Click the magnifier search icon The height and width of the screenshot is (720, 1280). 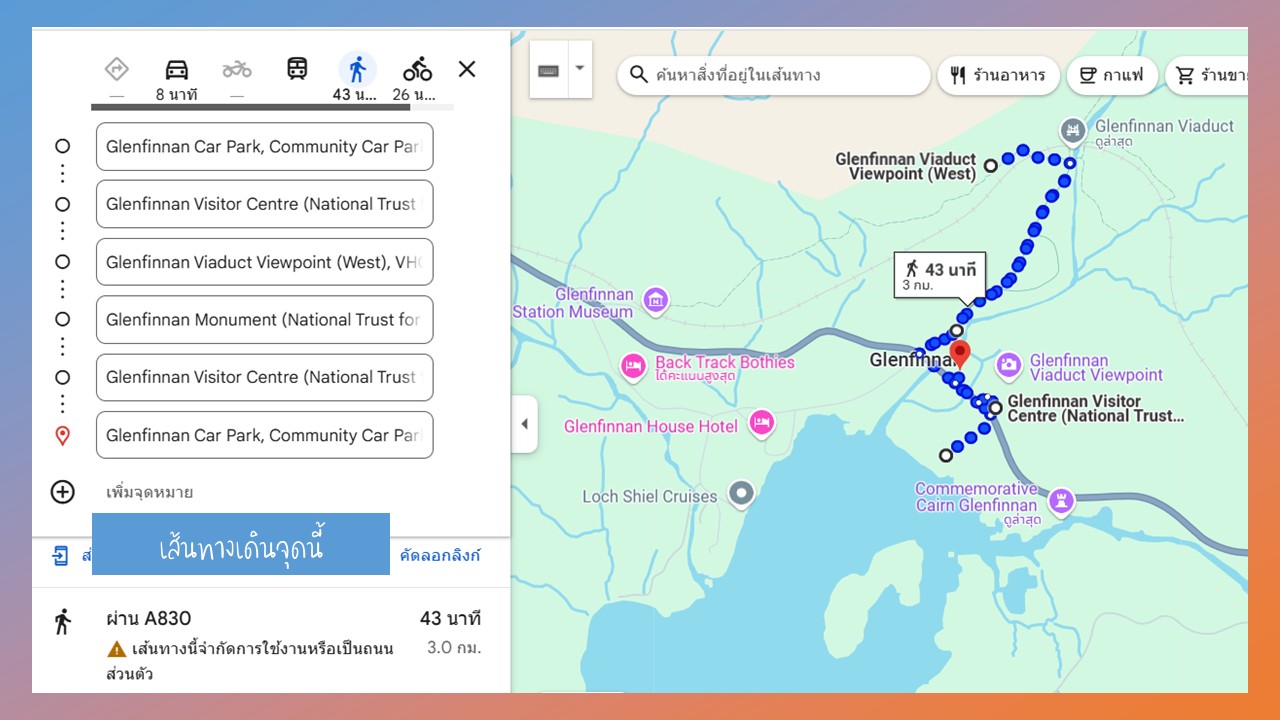[638, 75]
